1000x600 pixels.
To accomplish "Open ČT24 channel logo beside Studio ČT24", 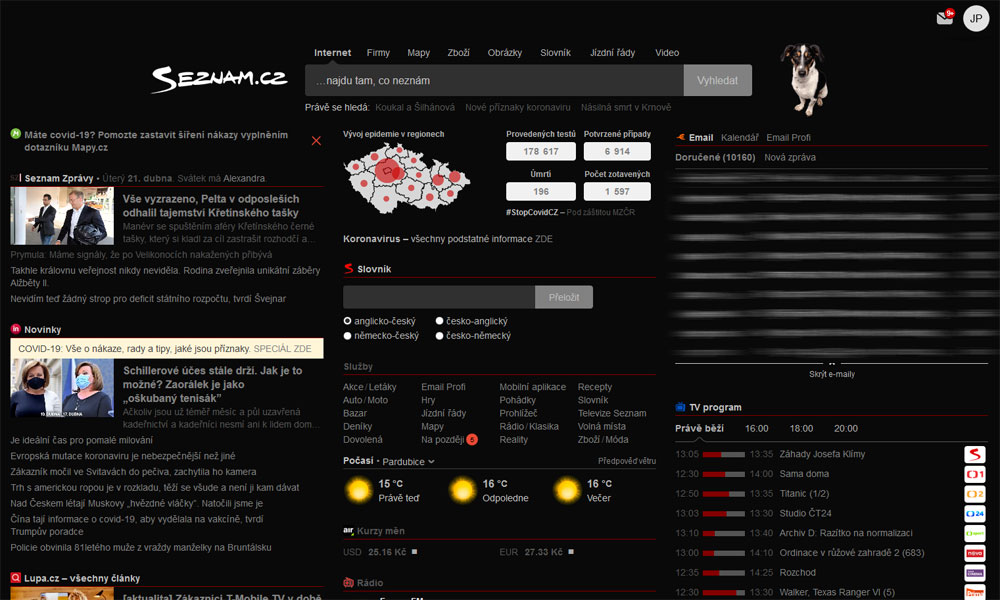I will click(974, 513).
